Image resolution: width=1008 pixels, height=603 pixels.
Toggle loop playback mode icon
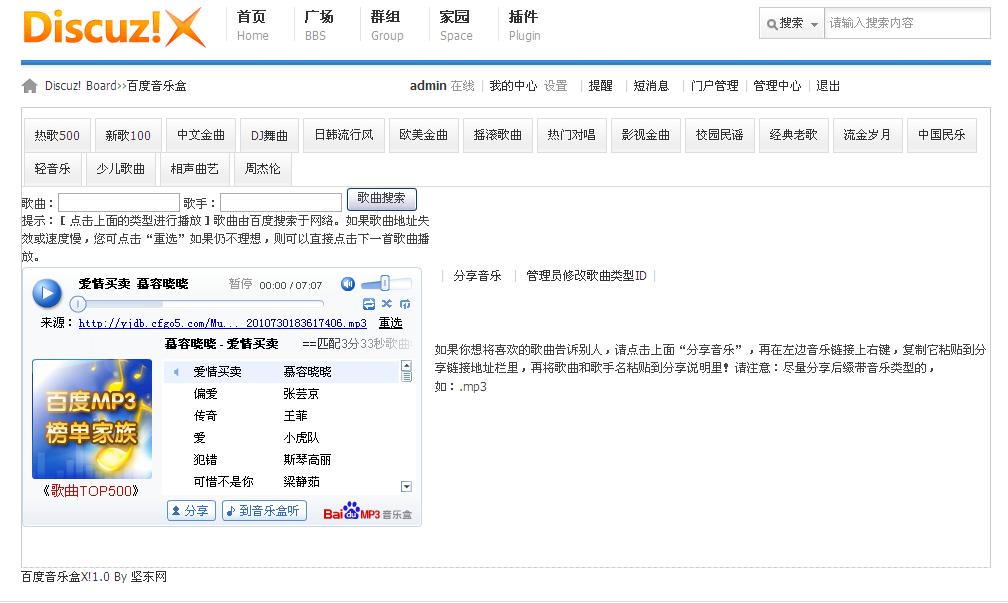[369, 304]
